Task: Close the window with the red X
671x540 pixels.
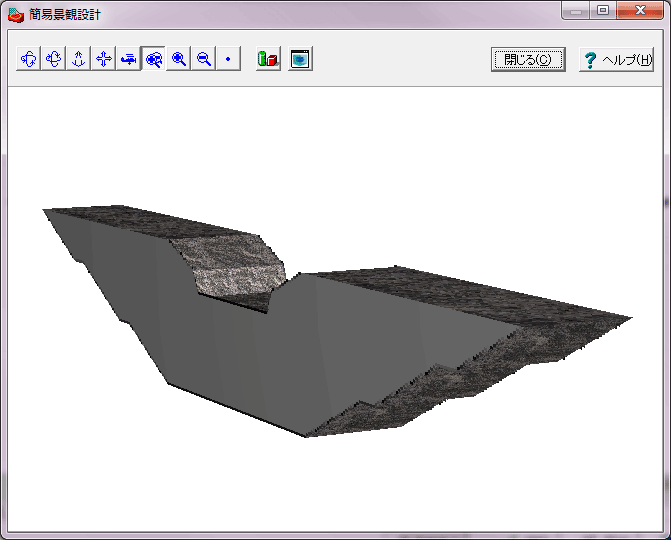Action: pos(640,10)
